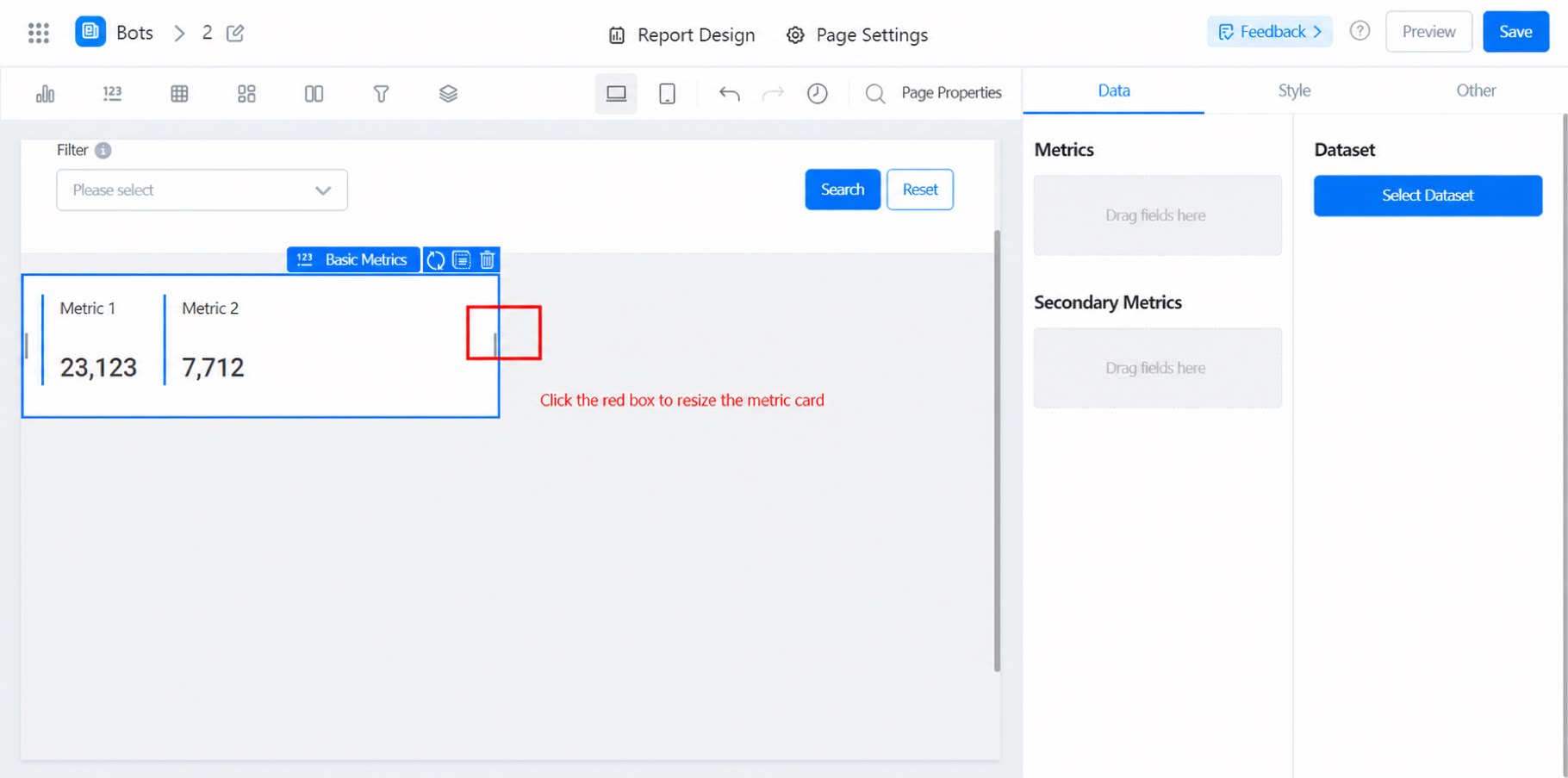This screenshot has height=778, width=1568.
Task: Insert a table component from toolbar
Action: tap(179, 93)
